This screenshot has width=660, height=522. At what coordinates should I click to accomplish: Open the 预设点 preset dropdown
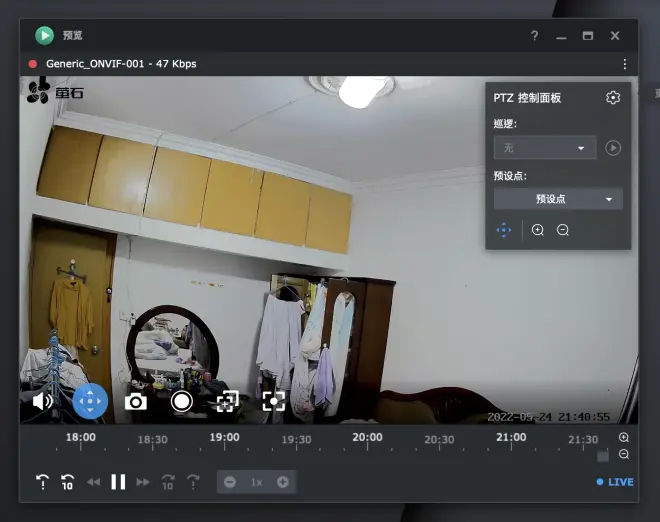click(x=558, y=199)
